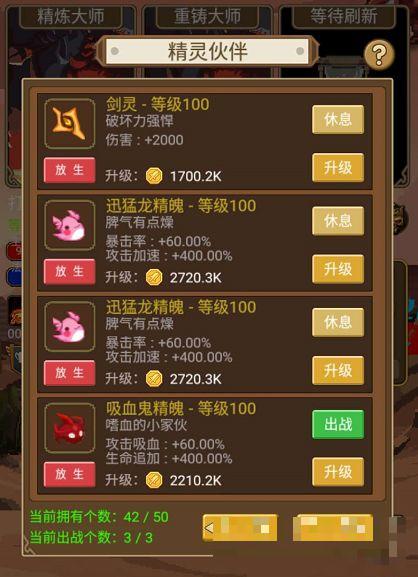Screen dimensions: 418x577
Task: Click the blurred next page button
Action: tap(333, 528)
